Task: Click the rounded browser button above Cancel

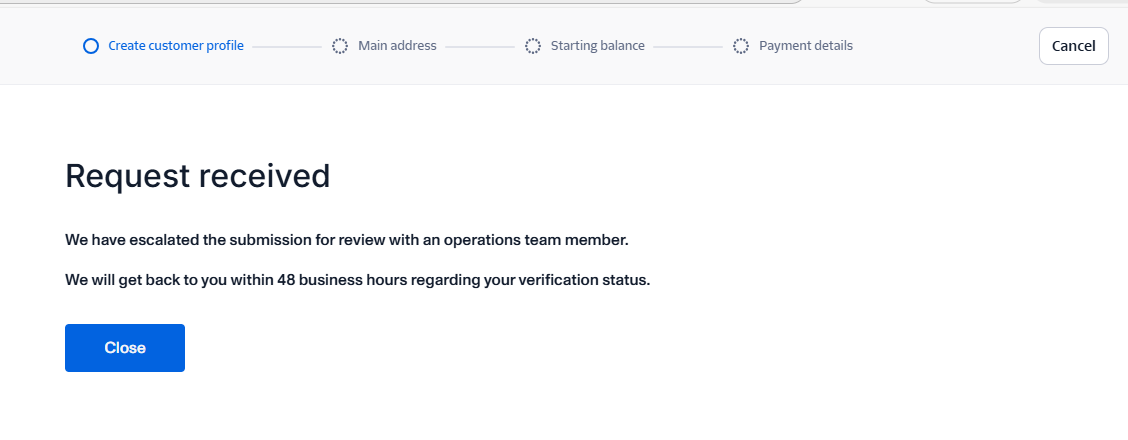Action: coord(972,2)
